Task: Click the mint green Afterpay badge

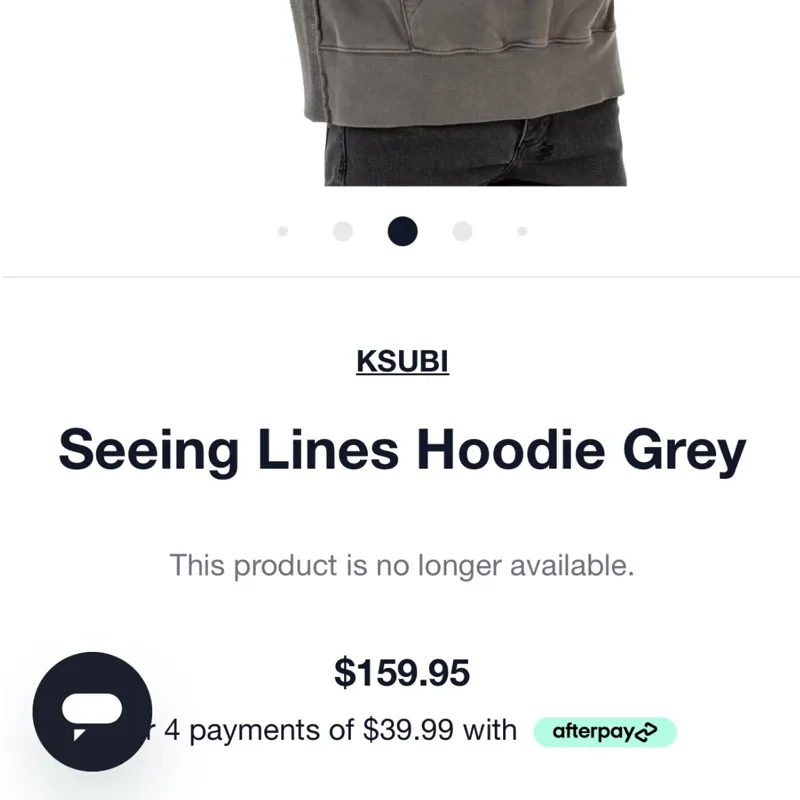Action: (605, 732)
